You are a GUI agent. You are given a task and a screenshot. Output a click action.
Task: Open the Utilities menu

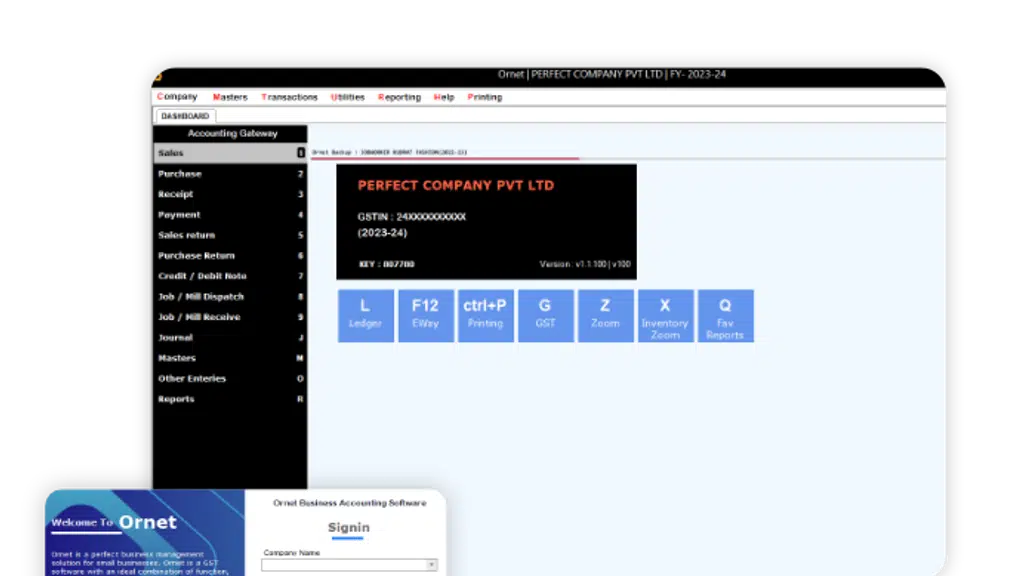pyautogui.click(x=347, y=97)
